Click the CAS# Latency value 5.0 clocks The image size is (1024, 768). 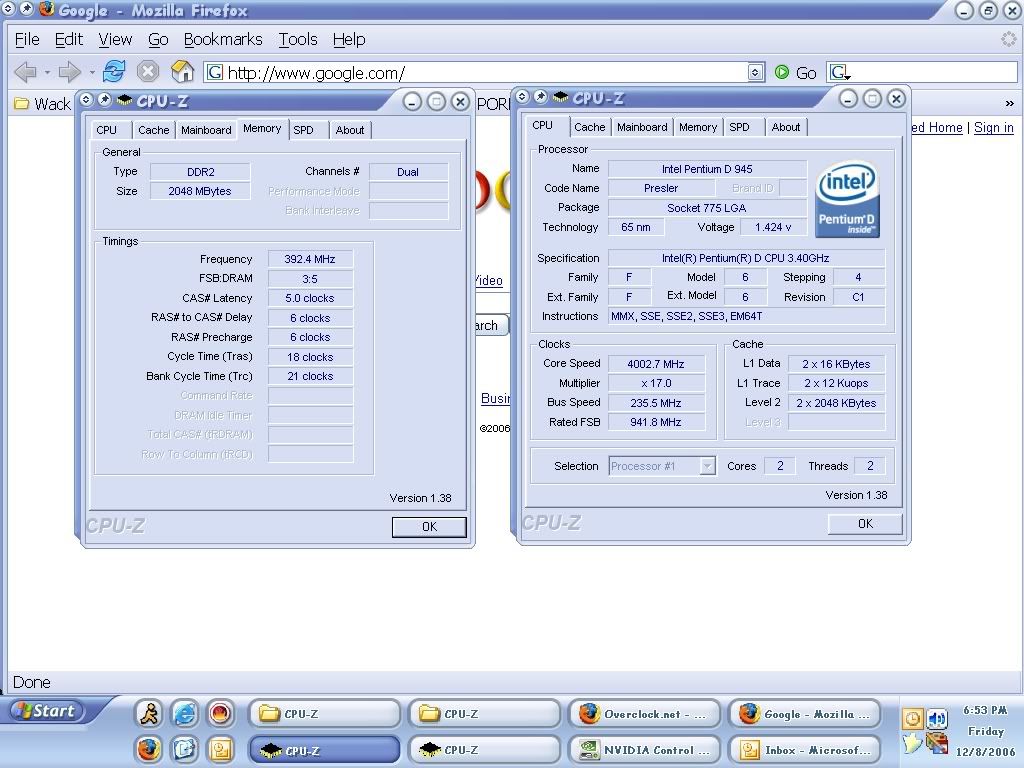tap(310, 298)
